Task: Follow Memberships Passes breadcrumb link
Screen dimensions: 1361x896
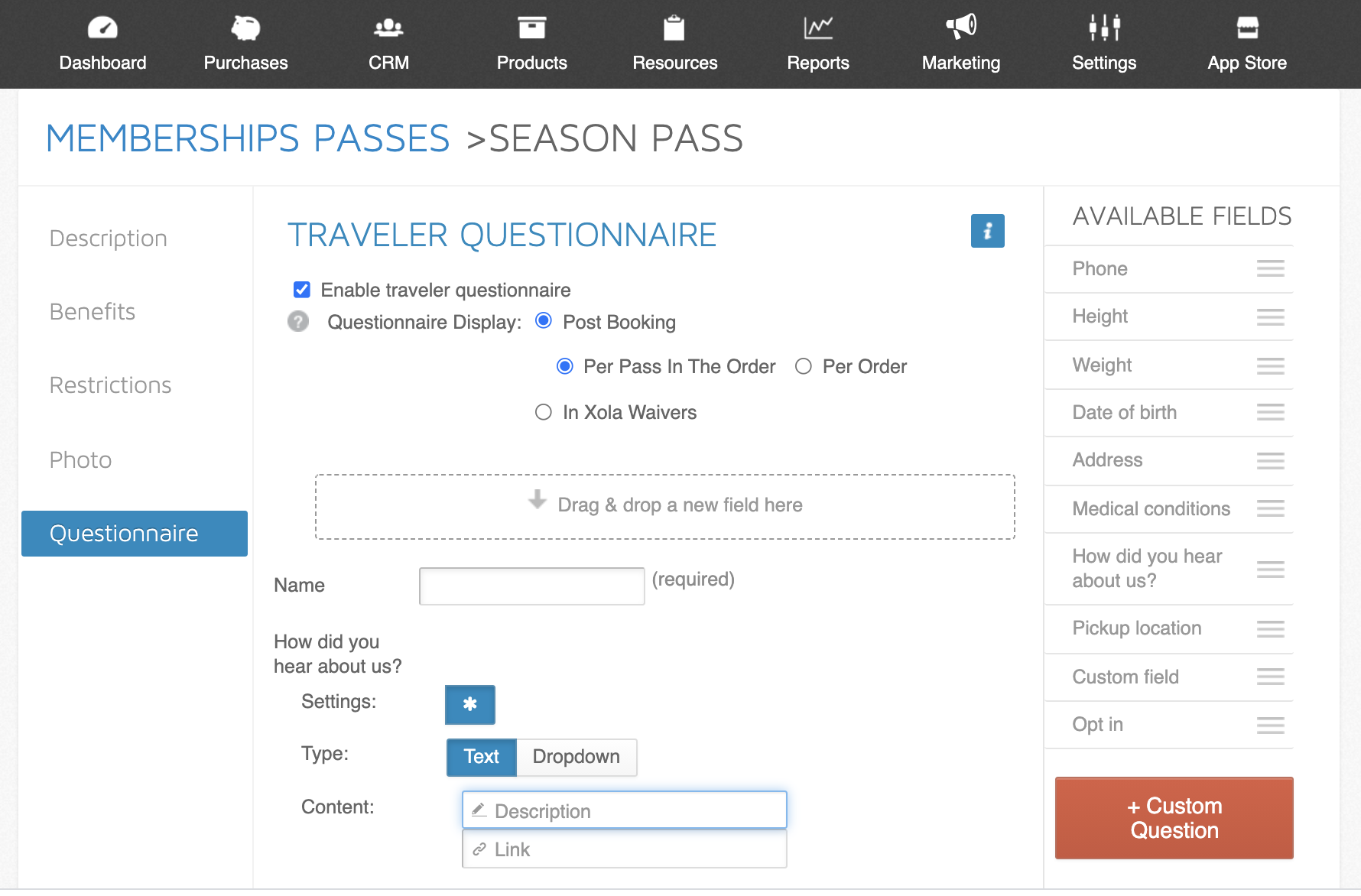Action: (x=248, y=138)
